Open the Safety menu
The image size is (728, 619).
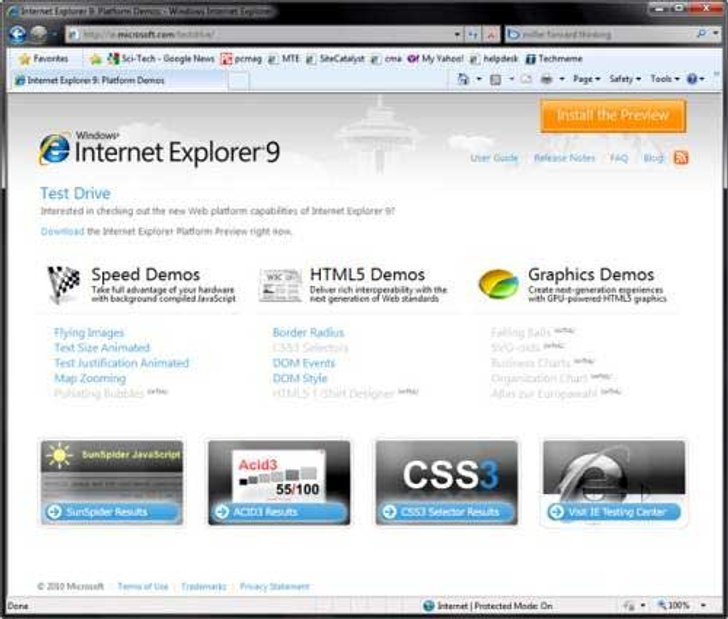tap(625, 79)
